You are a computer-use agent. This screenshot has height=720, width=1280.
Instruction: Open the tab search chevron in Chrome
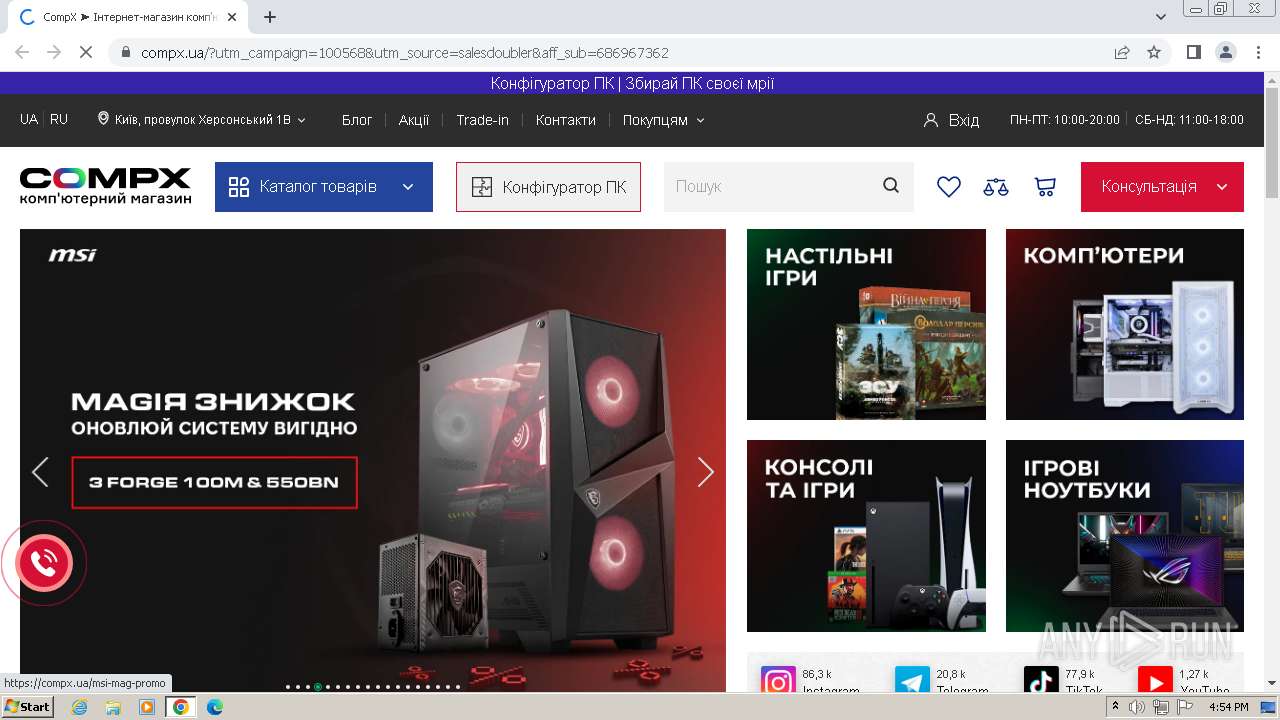coord(1161,17)
